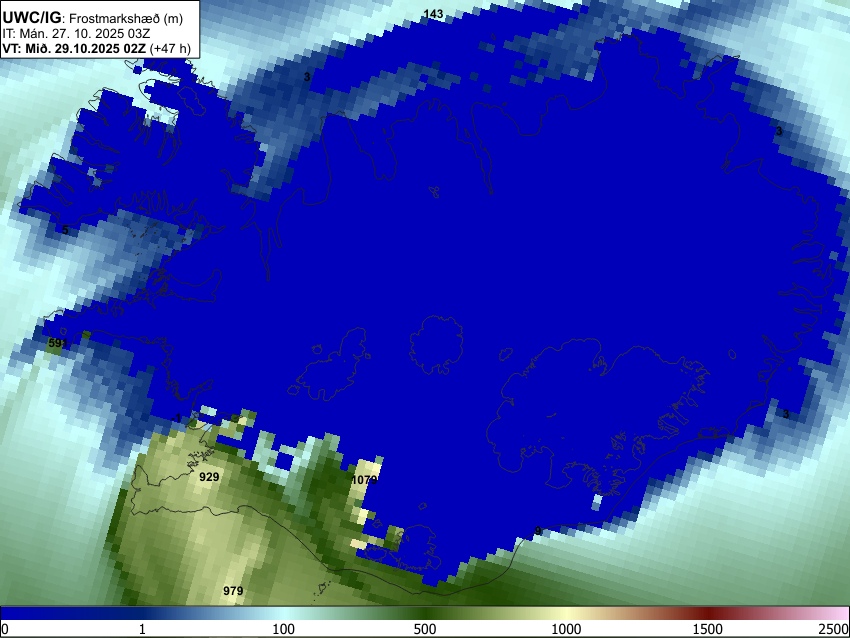Pick the map value label 1079

364,480
